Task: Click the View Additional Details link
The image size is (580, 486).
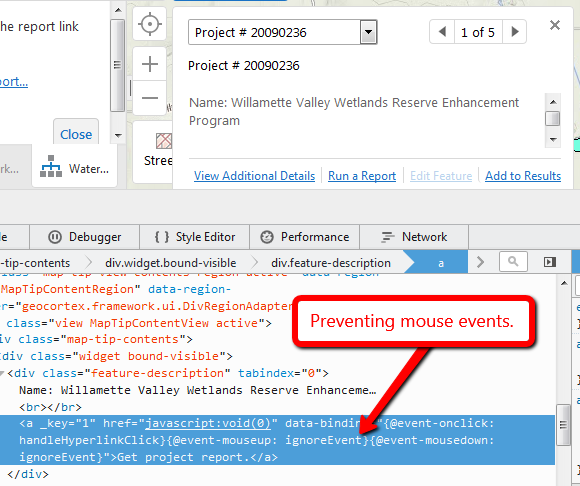Action: click(x=254, y=176)
